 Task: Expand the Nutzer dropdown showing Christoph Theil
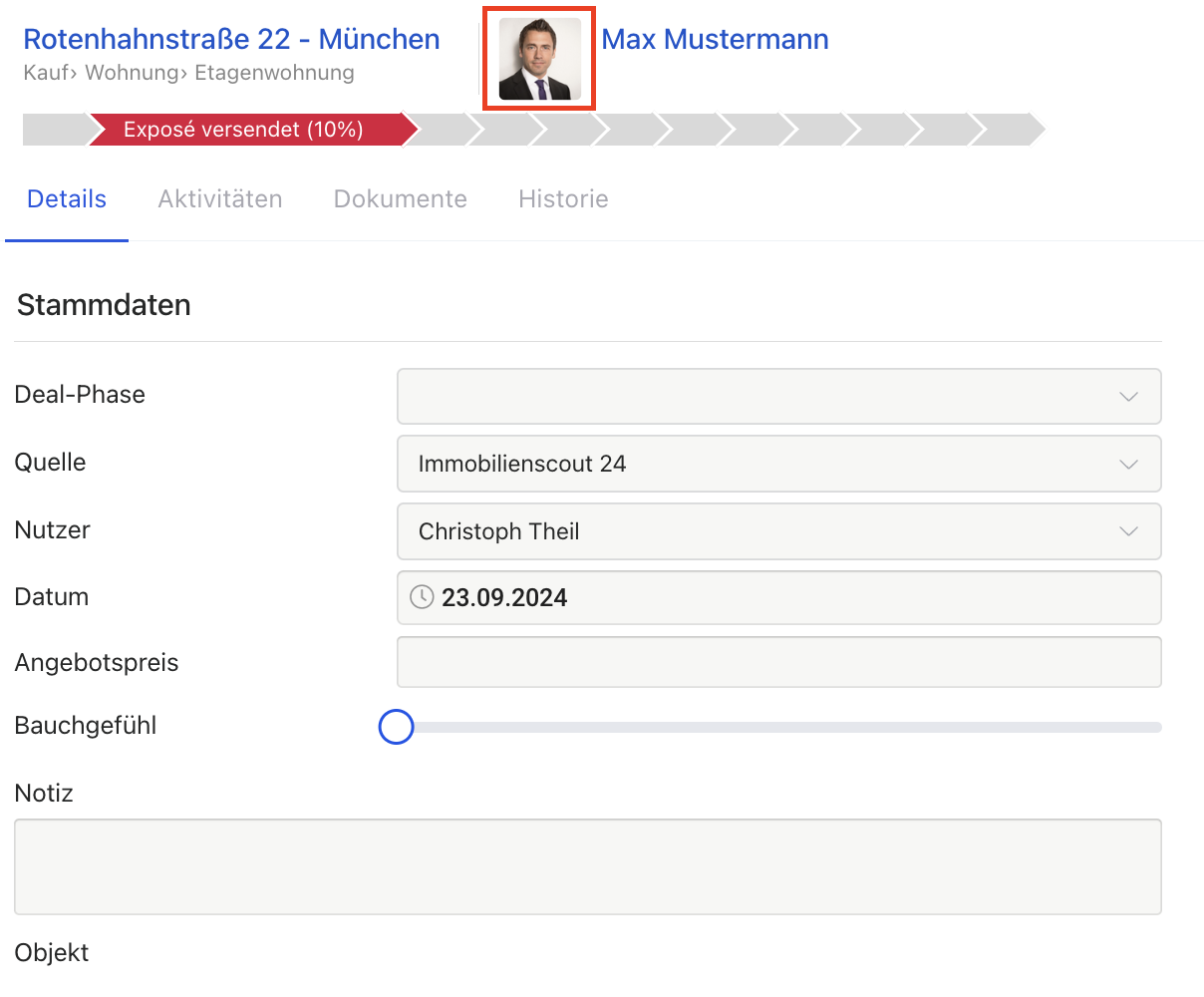(777, 531)
